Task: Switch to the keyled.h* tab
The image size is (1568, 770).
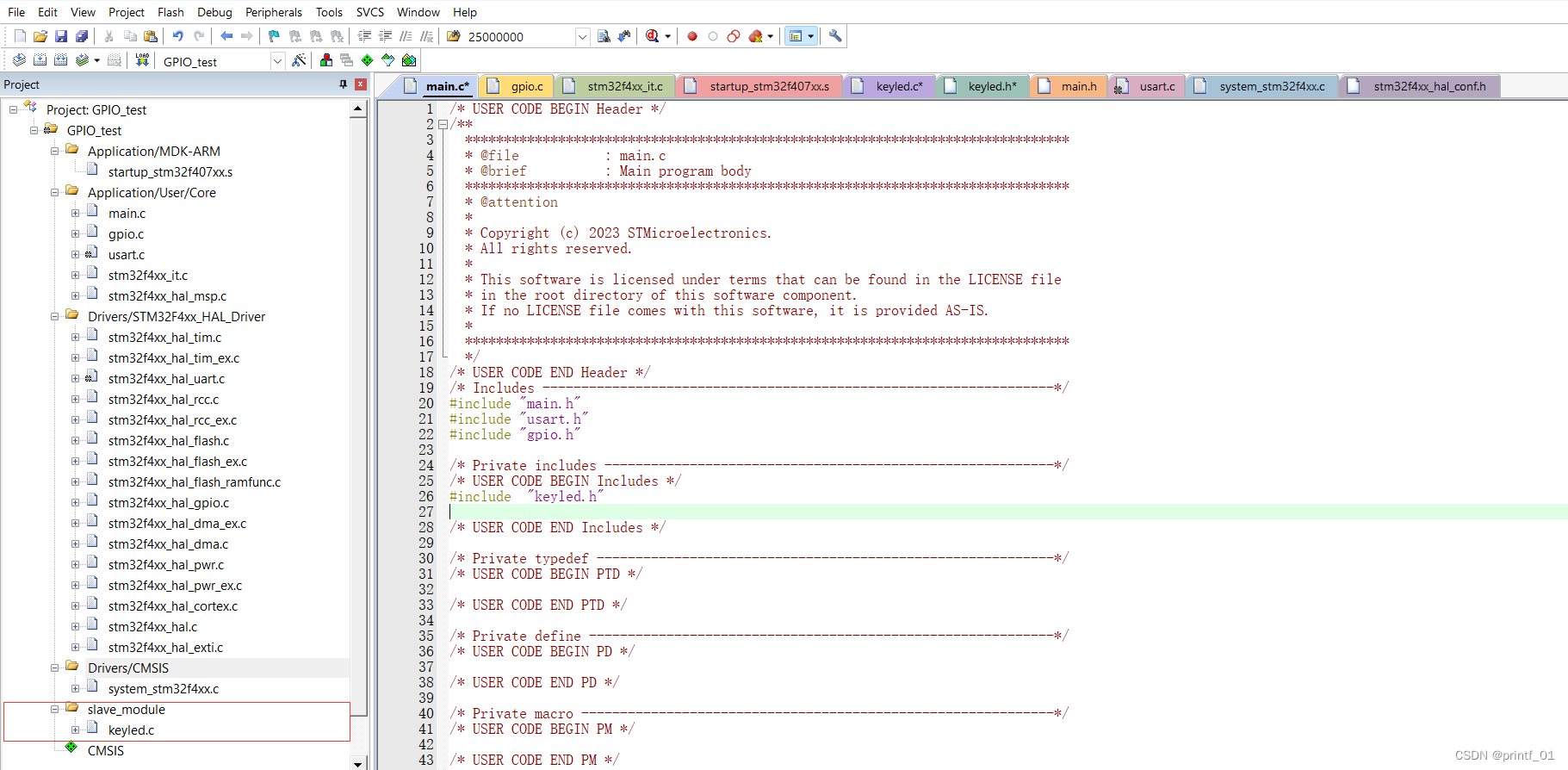Action: pyautogui.click(x=982, y=86)
